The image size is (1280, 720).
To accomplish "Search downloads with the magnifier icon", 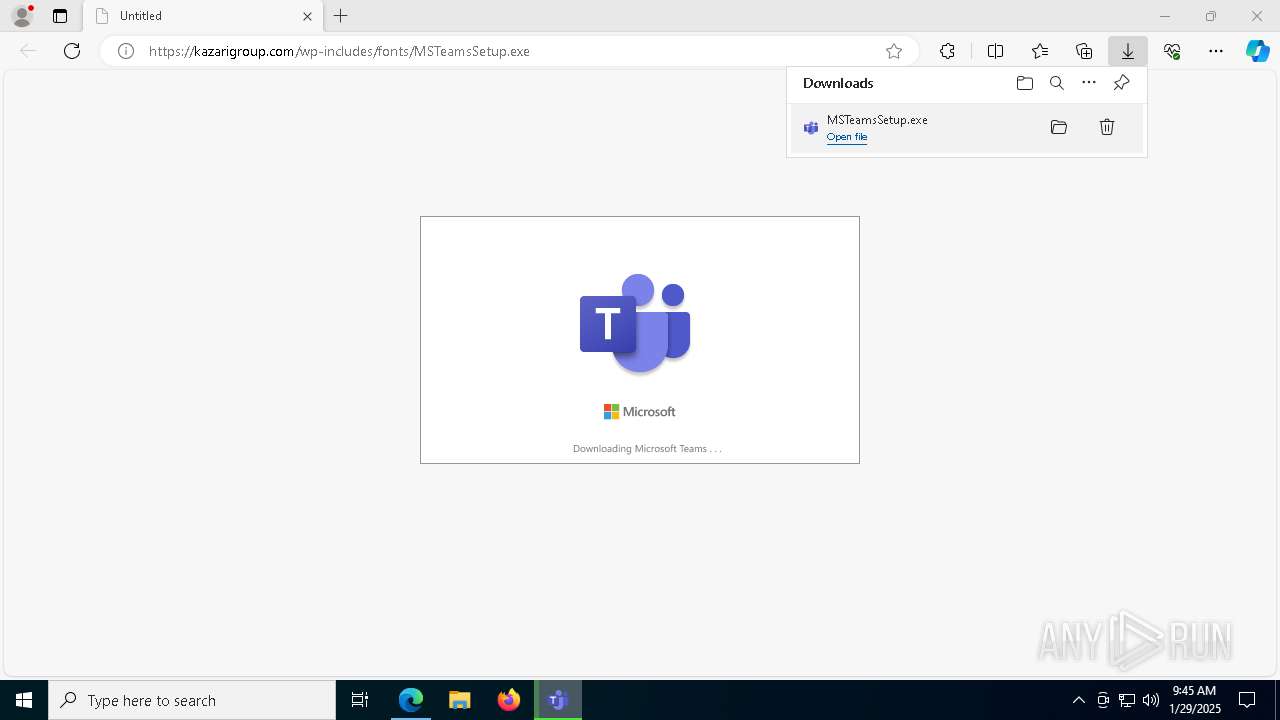I will click(1057, 83).
